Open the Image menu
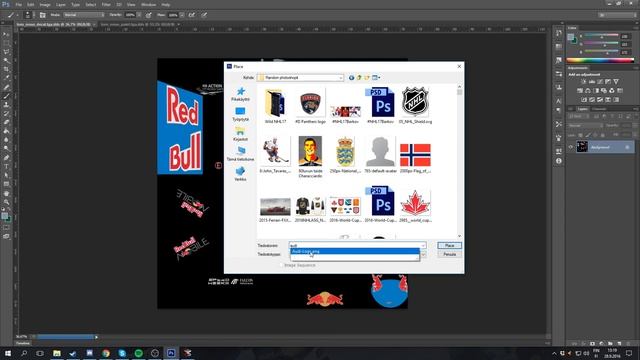This screenshot has width=640, height=360. (45, 4)
